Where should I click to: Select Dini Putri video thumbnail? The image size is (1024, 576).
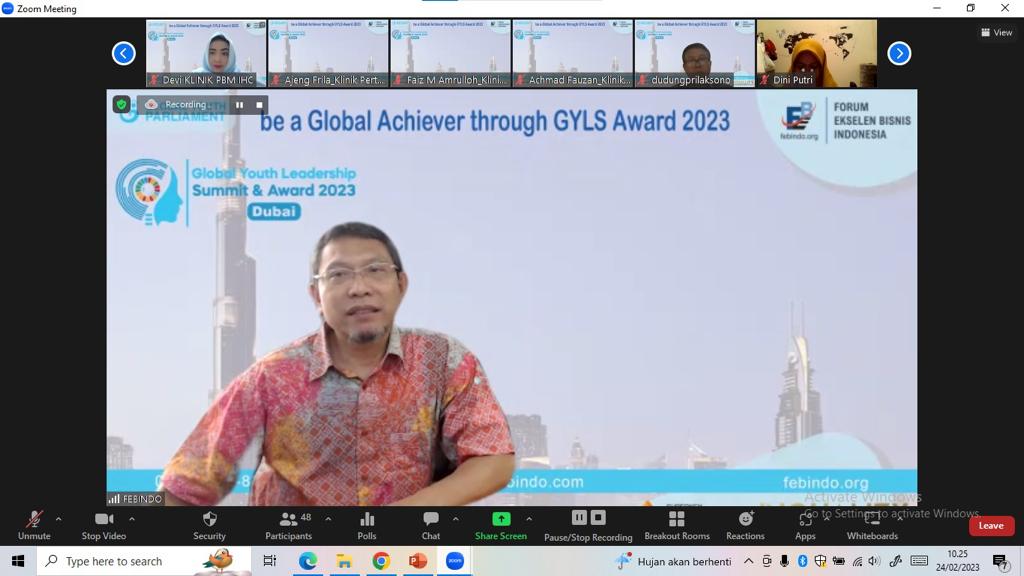point(817,54)
